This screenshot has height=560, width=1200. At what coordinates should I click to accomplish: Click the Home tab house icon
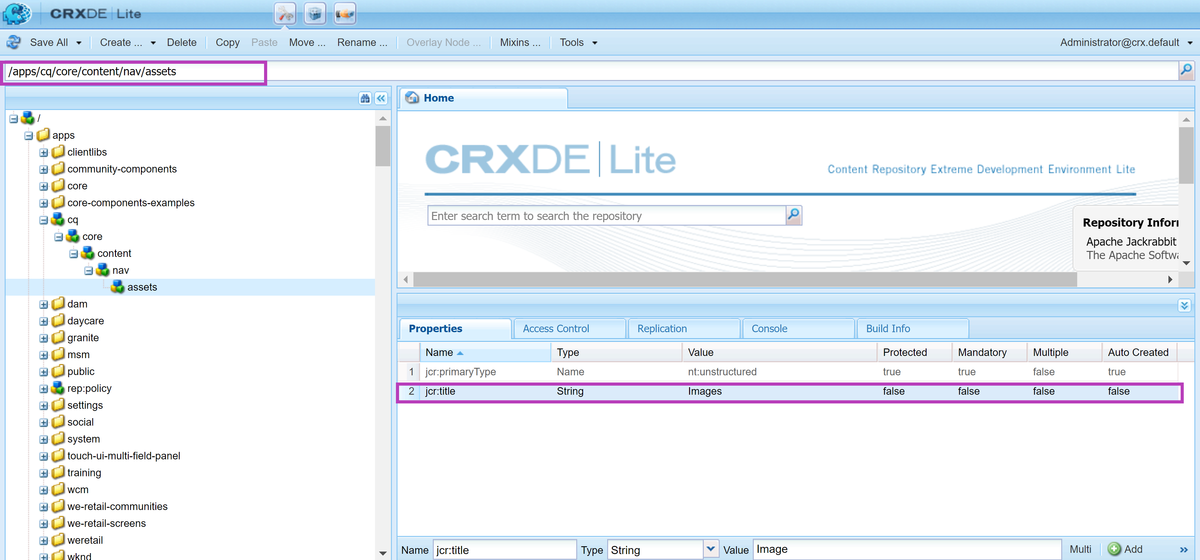pyautogui.click(x=412, y=98)
